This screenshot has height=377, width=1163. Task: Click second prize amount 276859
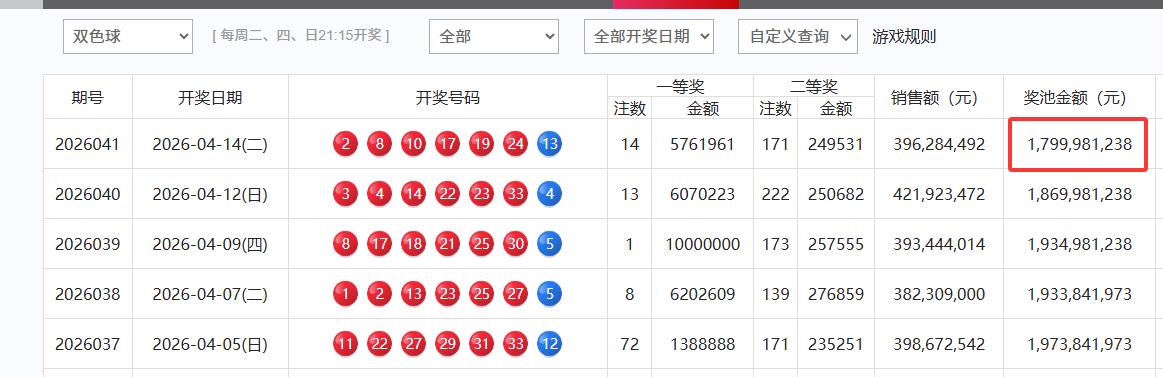point(836,295)
